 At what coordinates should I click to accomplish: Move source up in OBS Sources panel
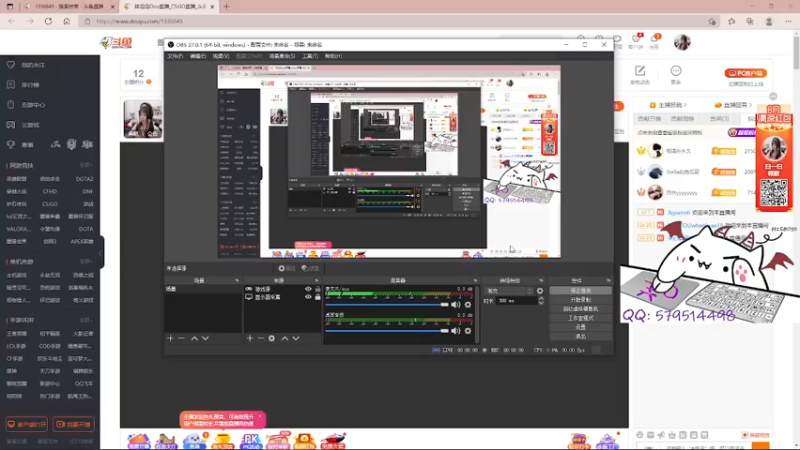(x=285, y=338)
